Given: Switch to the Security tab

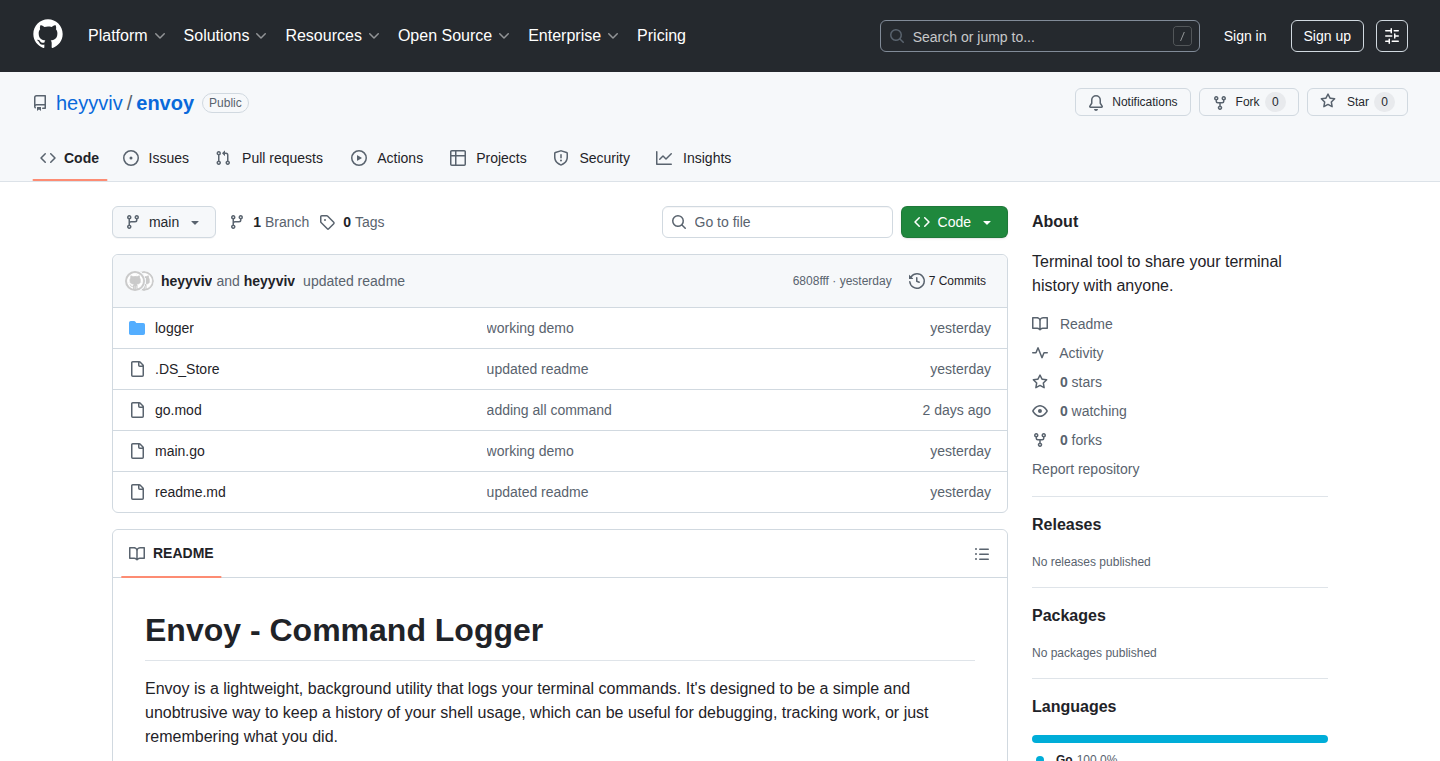Looking at the screenshot, I should (x=592, y=158).
